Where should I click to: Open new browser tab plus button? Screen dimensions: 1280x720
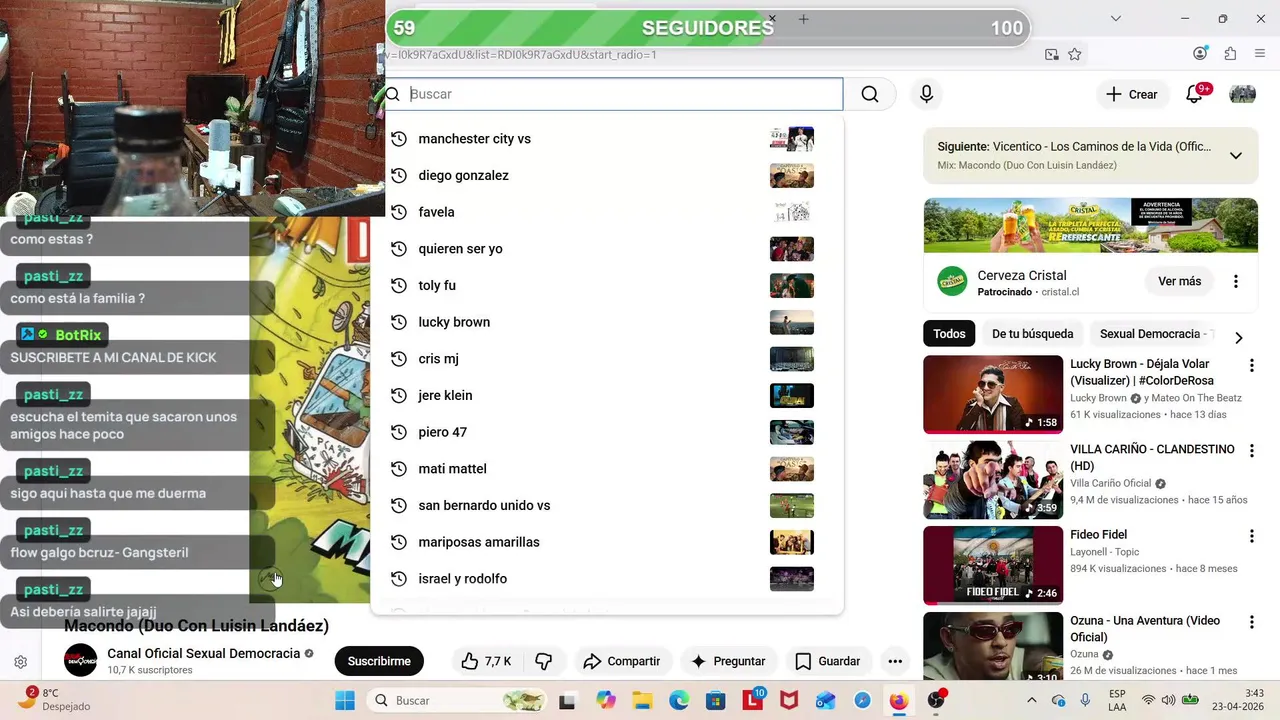[x=803, y=19]
